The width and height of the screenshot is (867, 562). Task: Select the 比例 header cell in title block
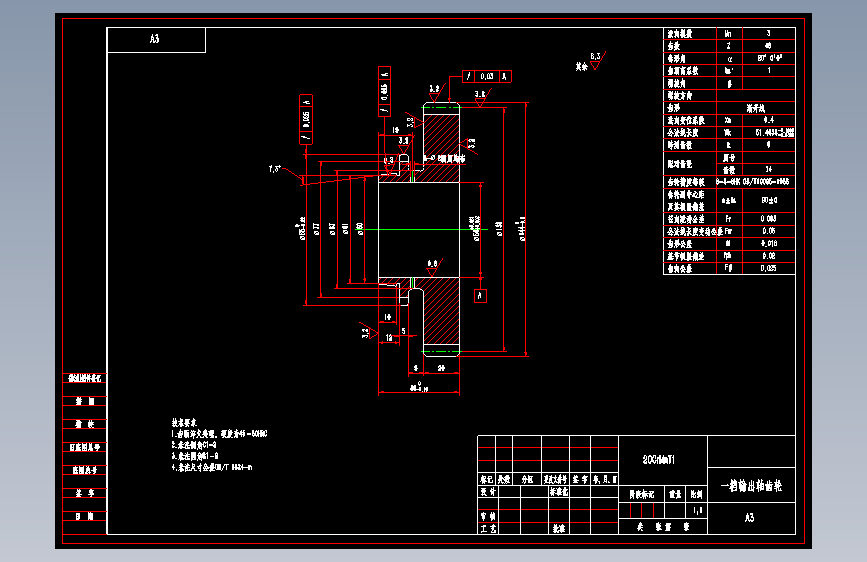coord(697,495)
